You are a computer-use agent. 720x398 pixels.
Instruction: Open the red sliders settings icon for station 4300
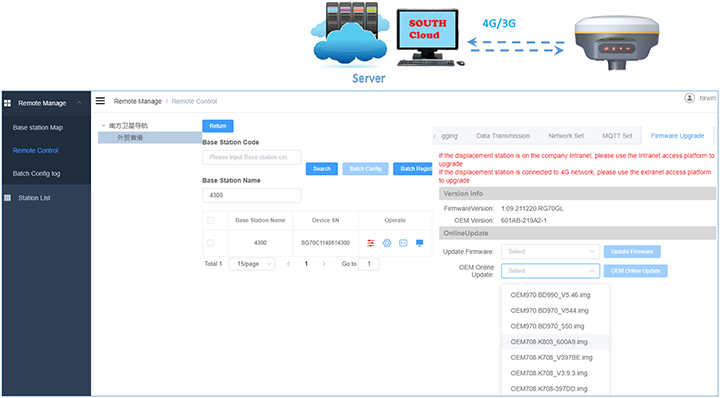[x=371, y=243]
